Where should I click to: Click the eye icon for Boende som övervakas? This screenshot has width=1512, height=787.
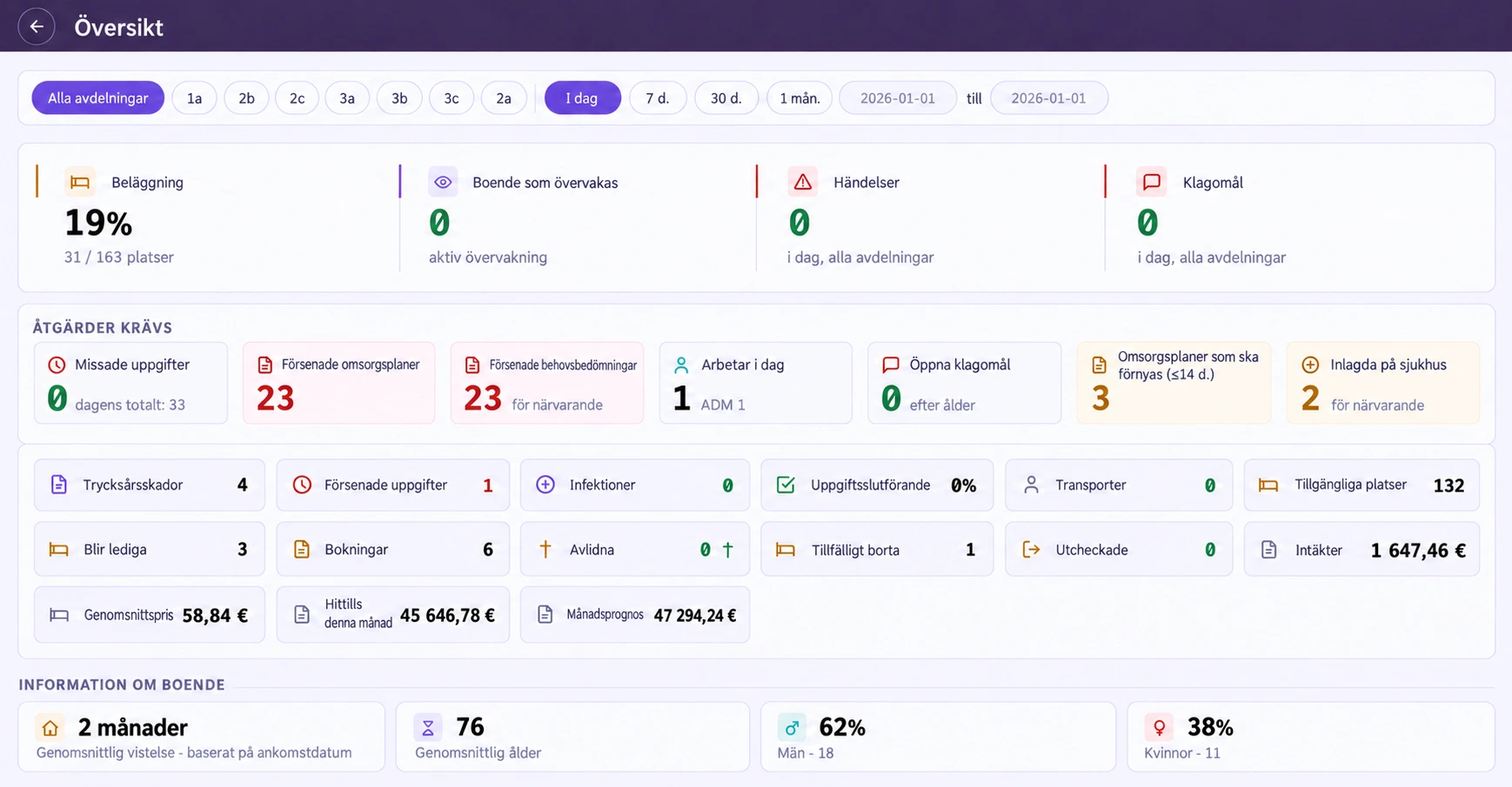point(443,182)
